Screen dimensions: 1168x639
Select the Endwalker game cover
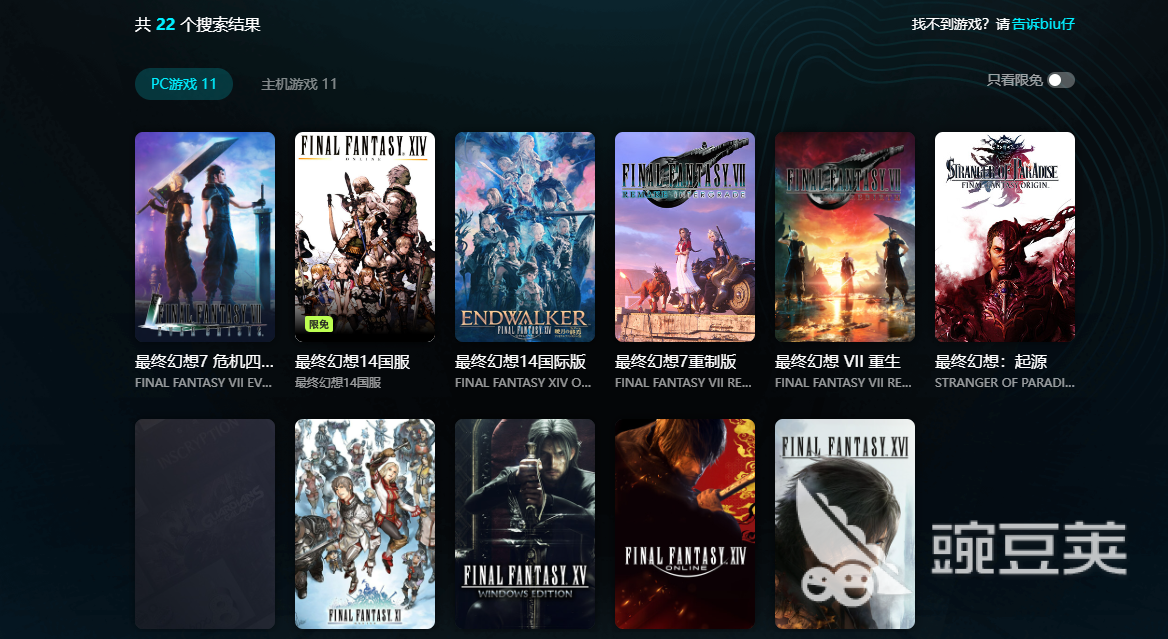525,237
